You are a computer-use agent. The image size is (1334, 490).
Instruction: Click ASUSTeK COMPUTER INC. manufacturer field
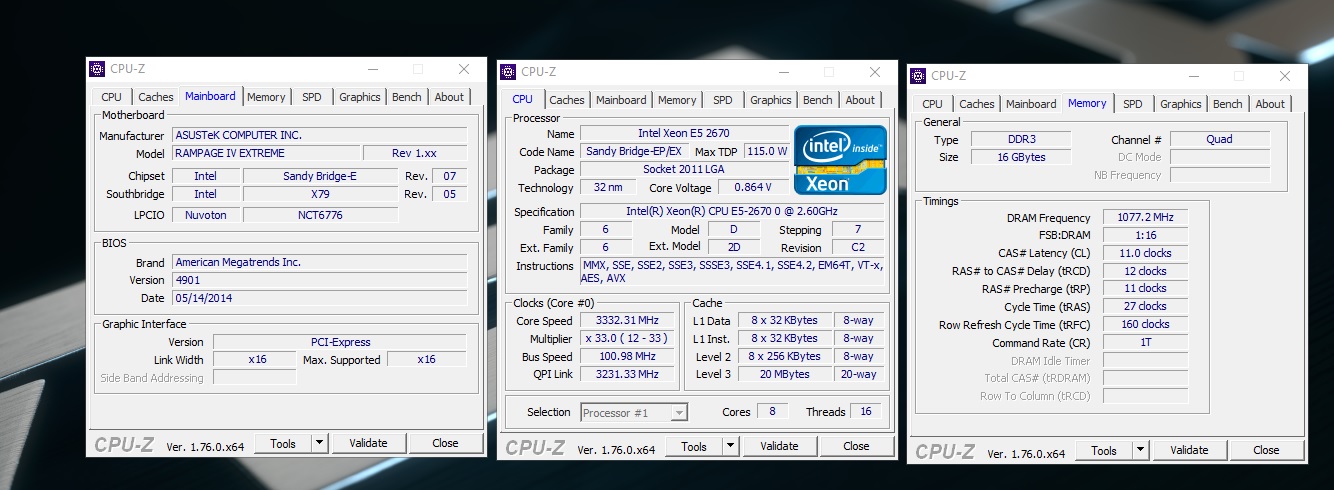click(x=319, y=135)
